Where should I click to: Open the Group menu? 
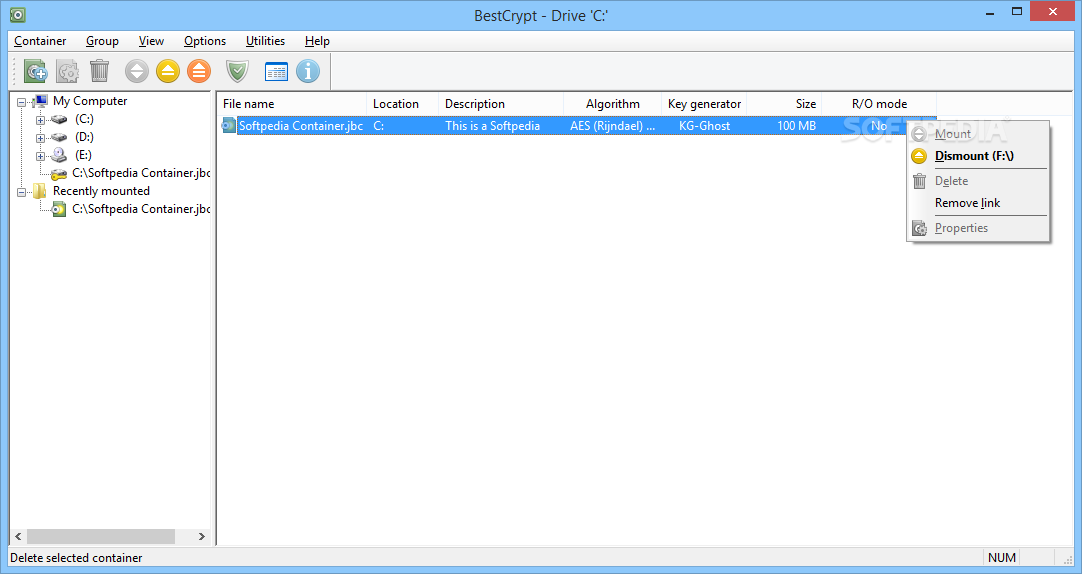(x=102, y=41)
